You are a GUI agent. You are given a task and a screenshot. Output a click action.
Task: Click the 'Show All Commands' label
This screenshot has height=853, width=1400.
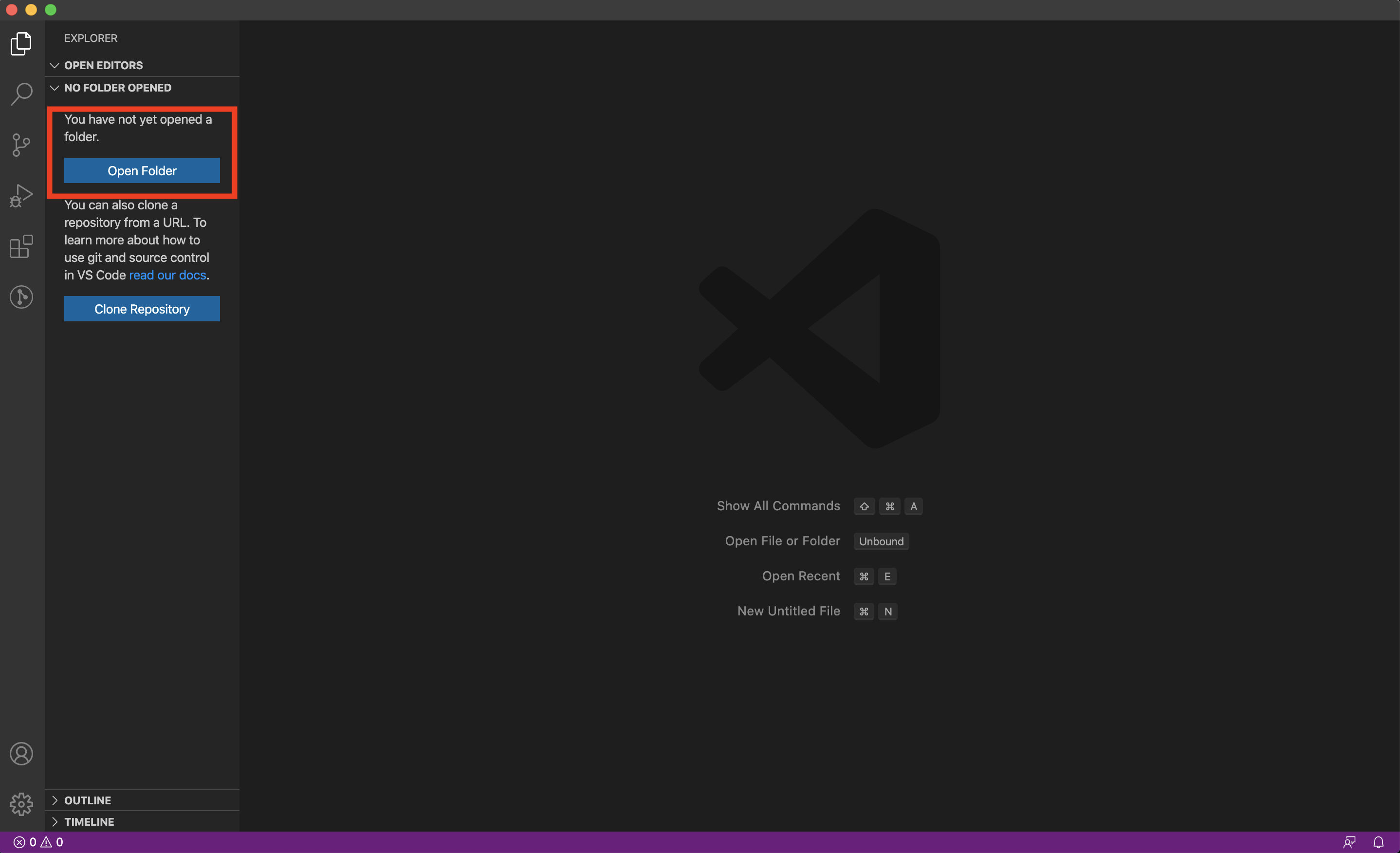tap(778, 506)
